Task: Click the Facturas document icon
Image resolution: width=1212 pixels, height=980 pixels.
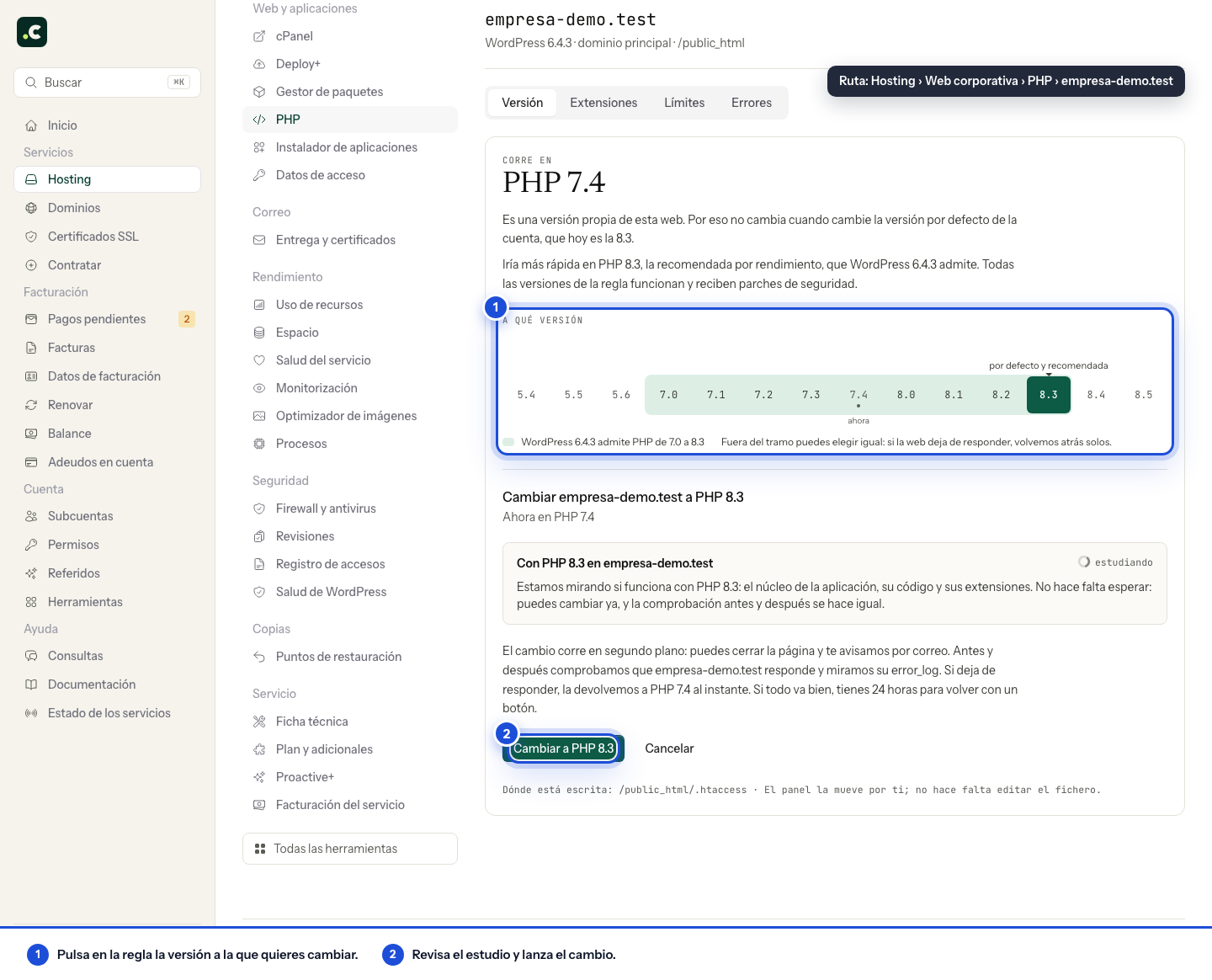Action: (31, 348)
